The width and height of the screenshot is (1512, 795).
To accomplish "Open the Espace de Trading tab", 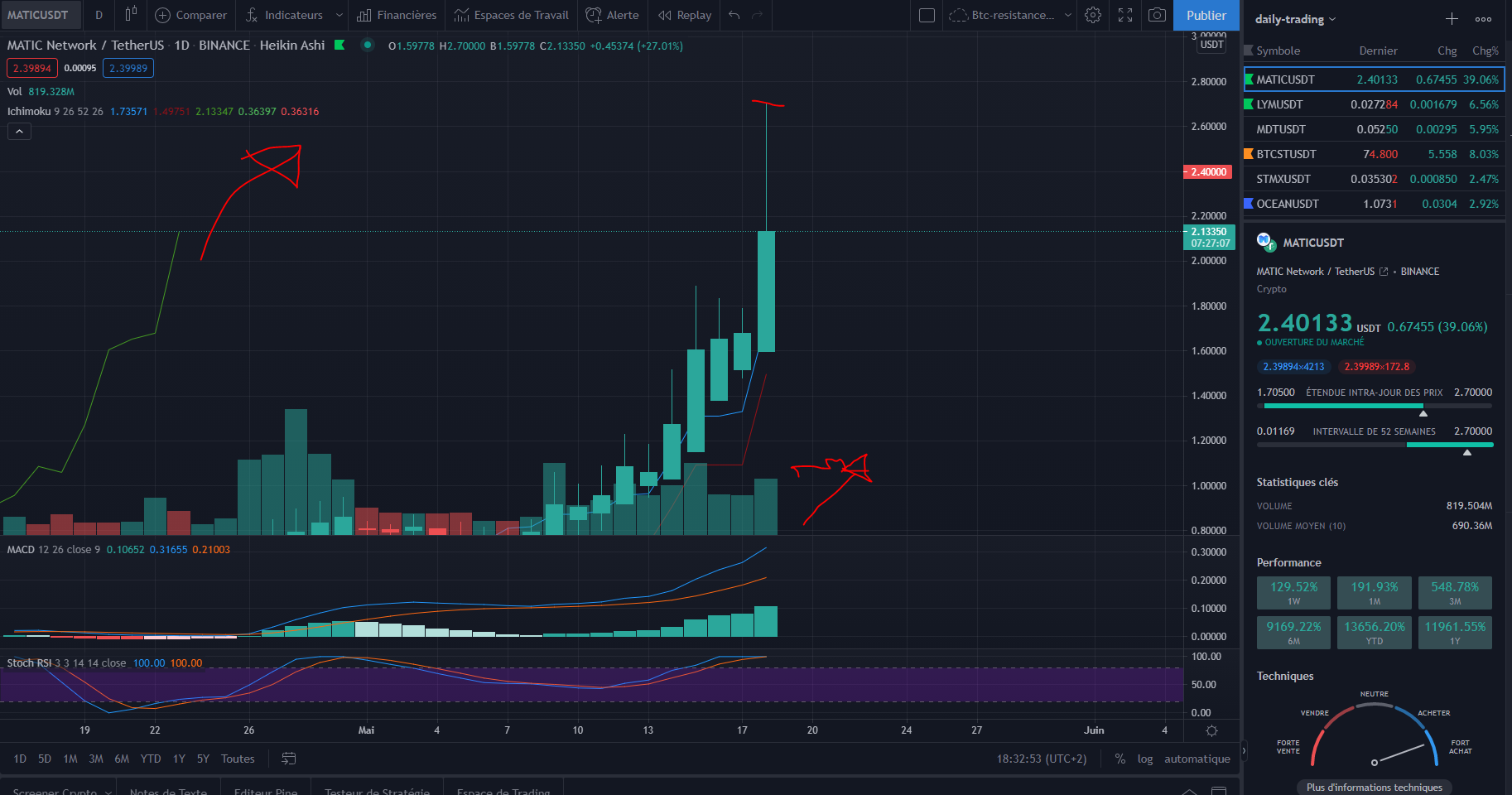I will click(x=503, y=791).
